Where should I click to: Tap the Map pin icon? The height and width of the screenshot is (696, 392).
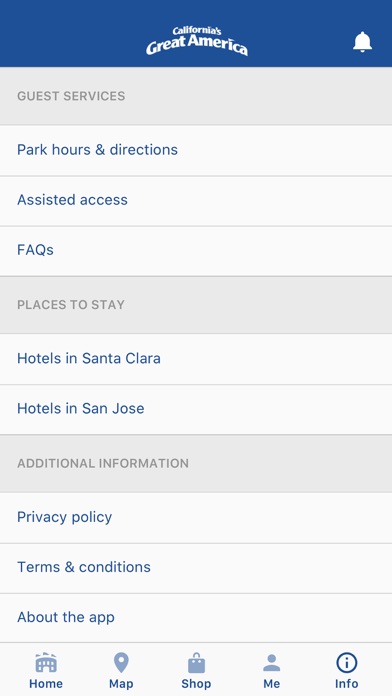click(x=121, y=663)
